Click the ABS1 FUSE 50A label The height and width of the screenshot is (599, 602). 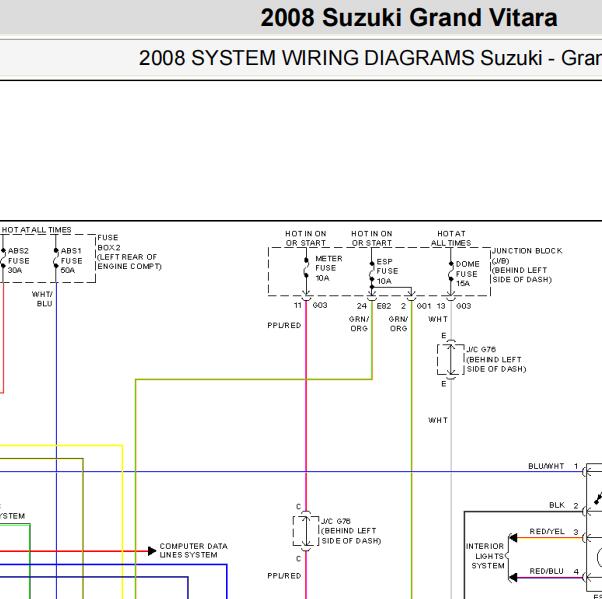pyautogui.click(x=71, y=261)
